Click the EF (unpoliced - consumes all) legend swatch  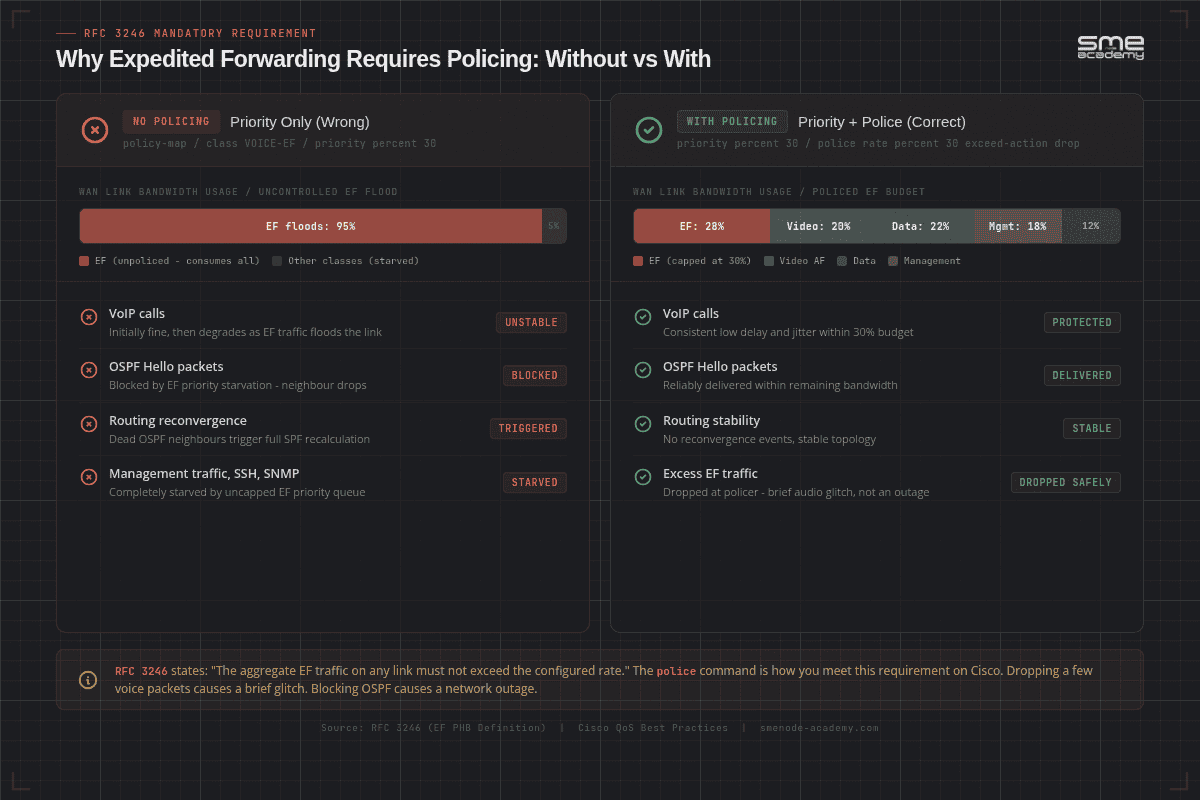[84, 261]
